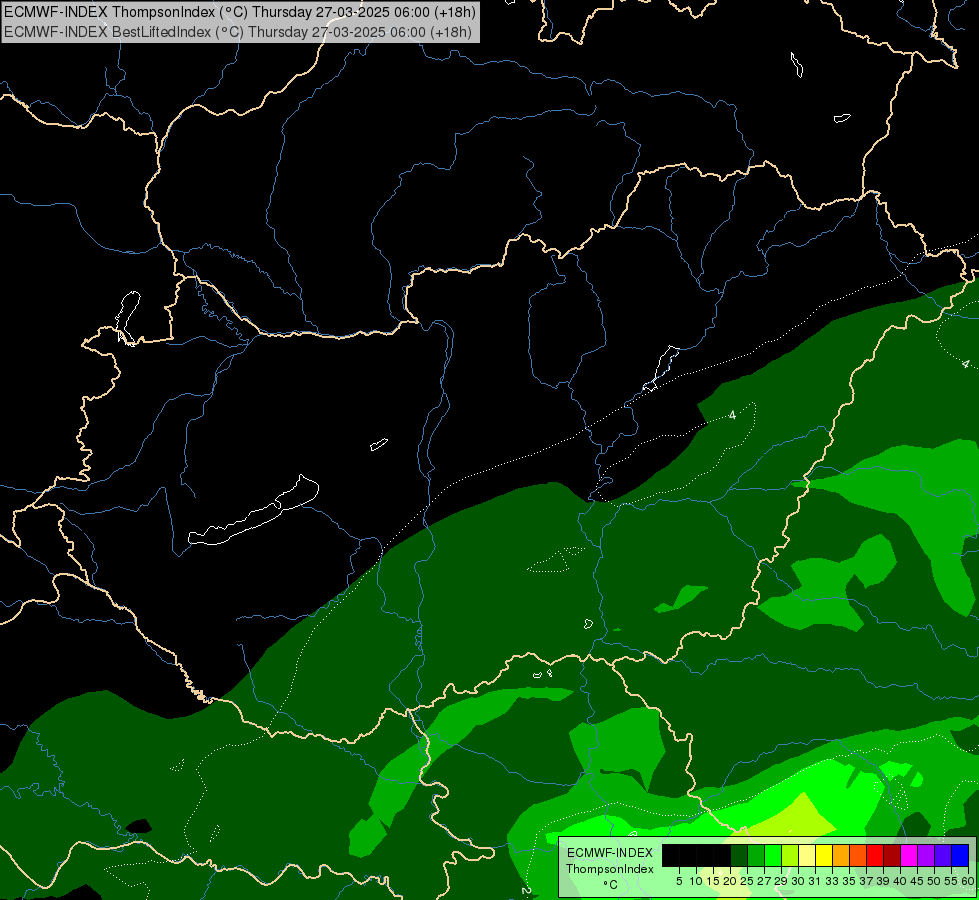This screenshot has height=900, width=979.
Task: Select the purple 45–50 legend swatch
Action: (x=926, y=856)
